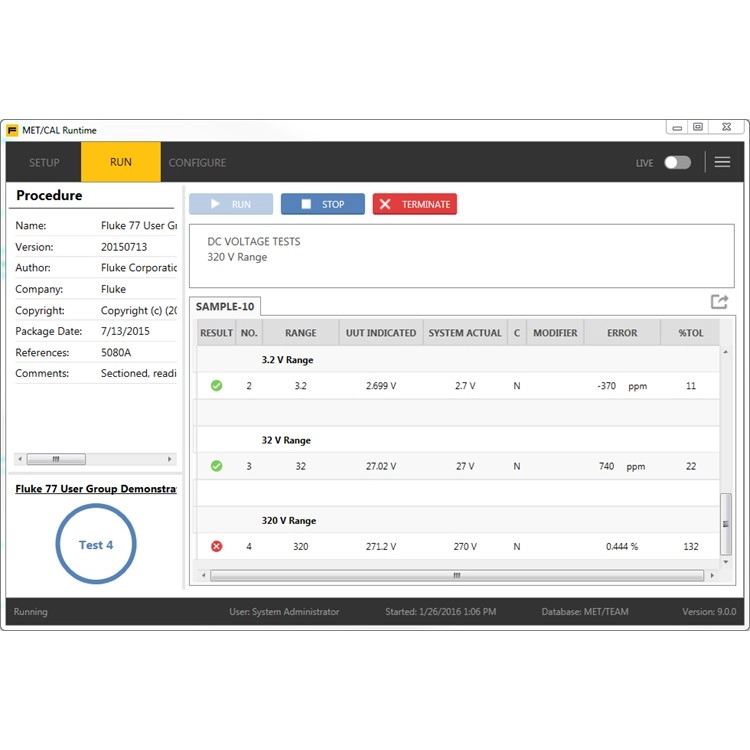Click the export results icon
The width and height of the screenshot is (750, 750).
[x=719, y=301]
